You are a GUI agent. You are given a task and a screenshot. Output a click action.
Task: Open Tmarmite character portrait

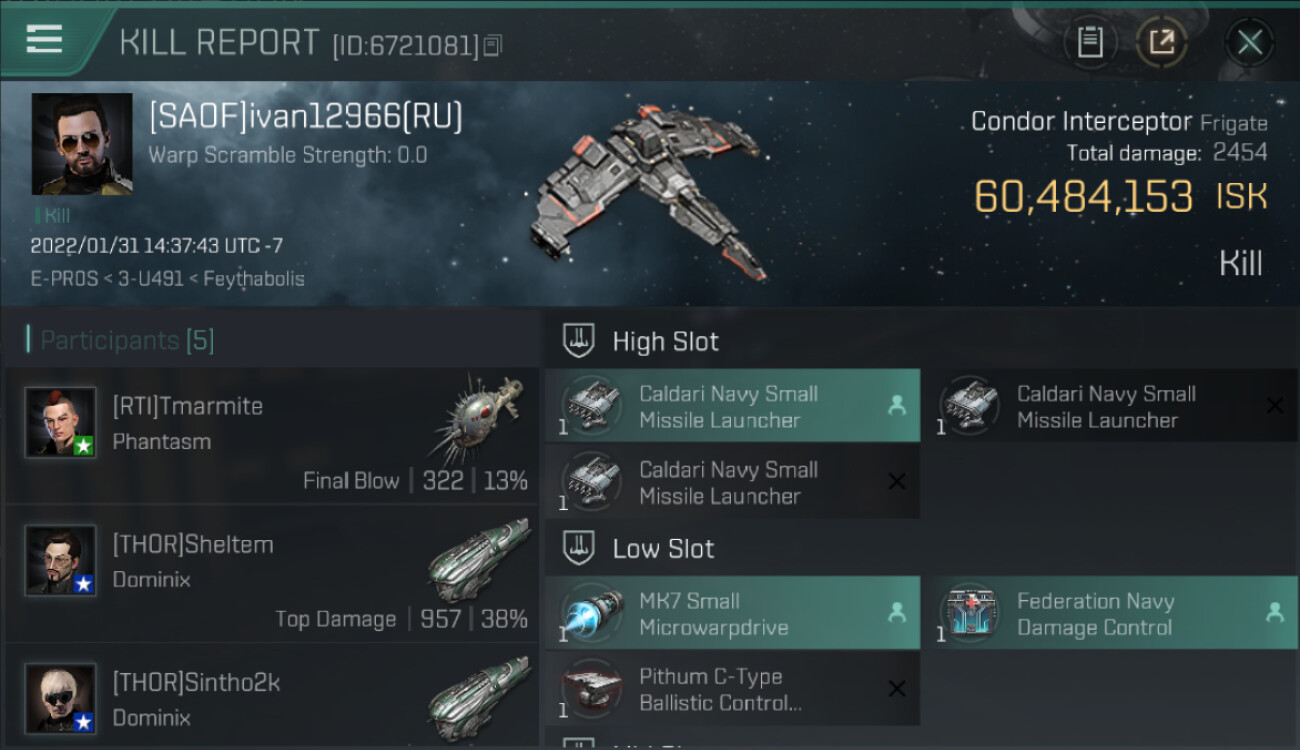pos(61,422)
